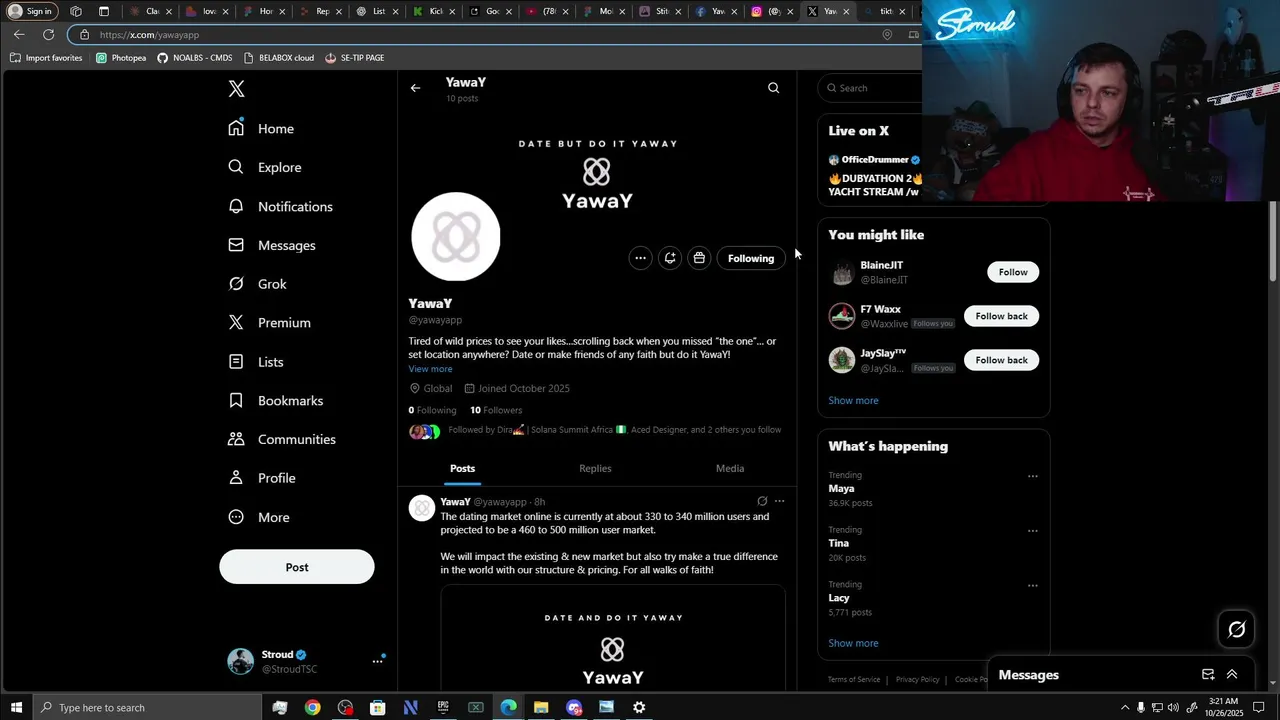Click the gift icon on profile
This screenshot has width=1280, height=720.
(699, 258)
